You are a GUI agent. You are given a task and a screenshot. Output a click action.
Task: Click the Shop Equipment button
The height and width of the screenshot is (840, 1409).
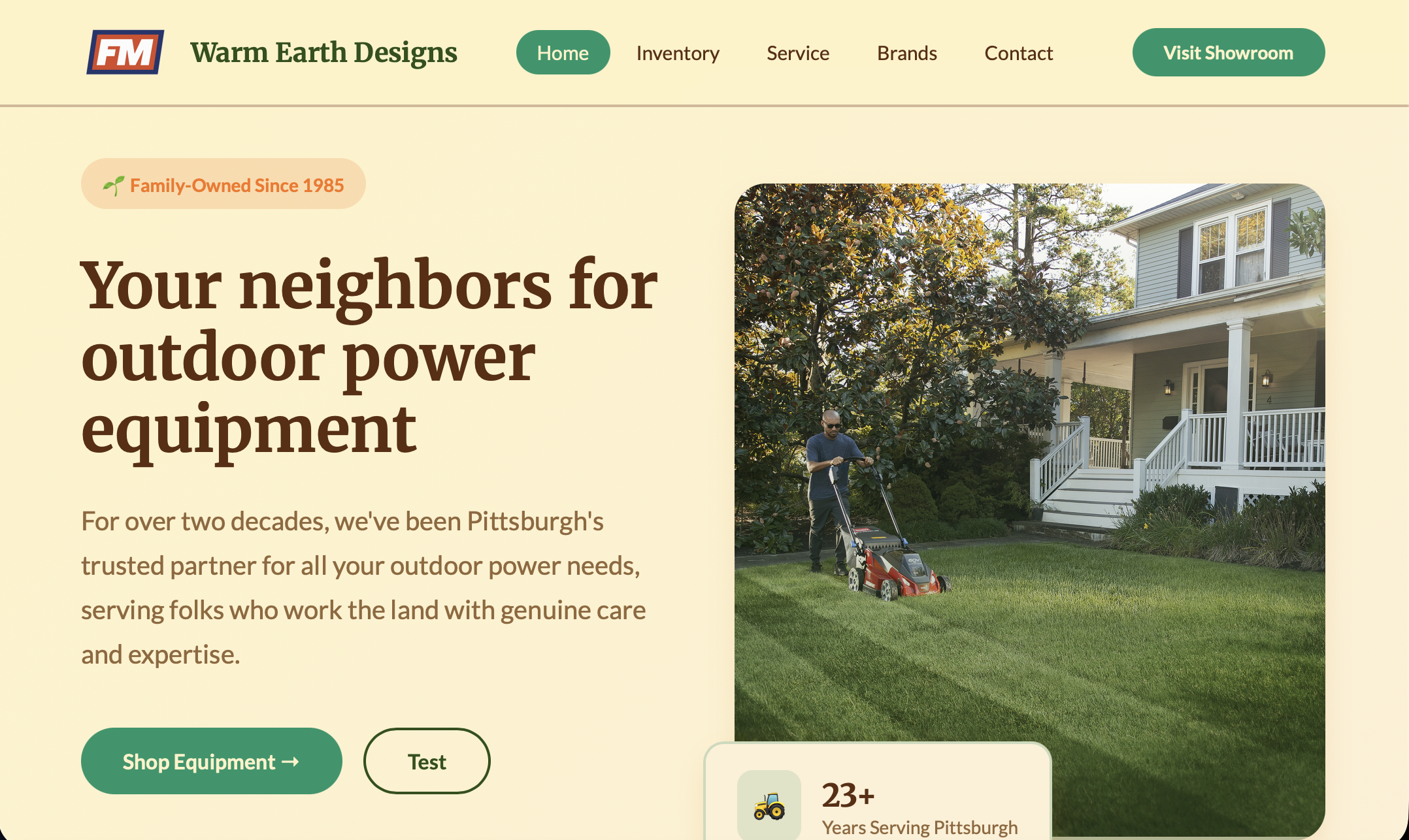click(x=212, y=761)
